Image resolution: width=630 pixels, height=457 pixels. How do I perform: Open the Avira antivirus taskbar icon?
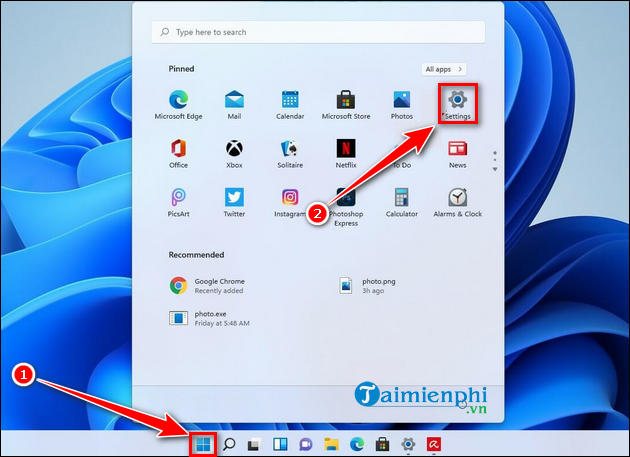pos(434,444)
